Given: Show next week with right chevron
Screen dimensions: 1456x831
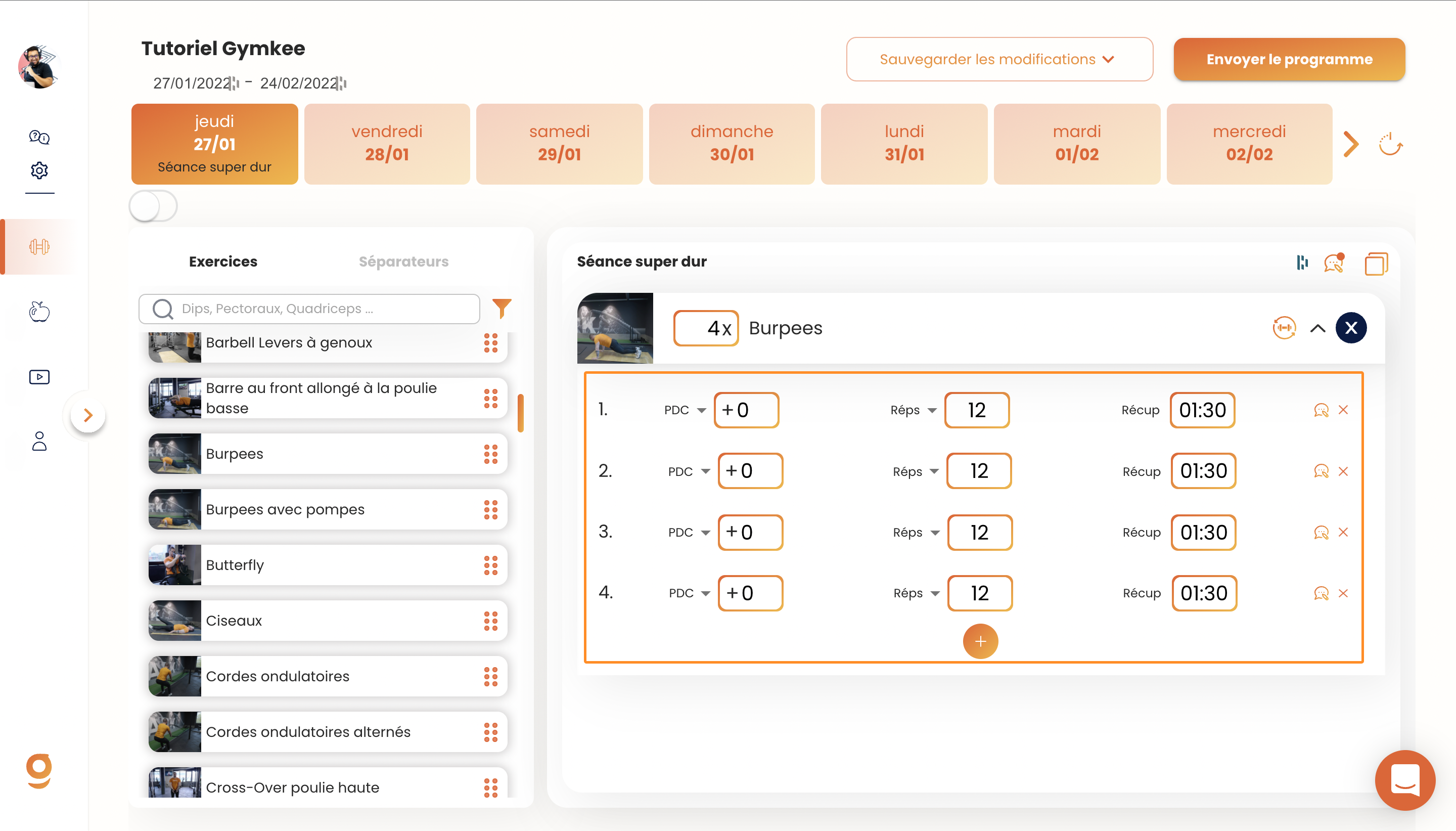Looking at the screenshot, I should tap(1350, 144).
